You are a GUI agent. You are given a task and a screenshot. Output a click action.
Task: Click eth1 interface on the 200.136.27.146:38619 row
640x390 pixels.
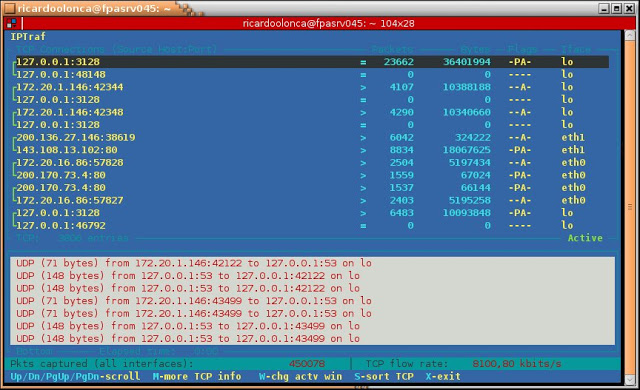pyautogui.click(x=573, y=137)
